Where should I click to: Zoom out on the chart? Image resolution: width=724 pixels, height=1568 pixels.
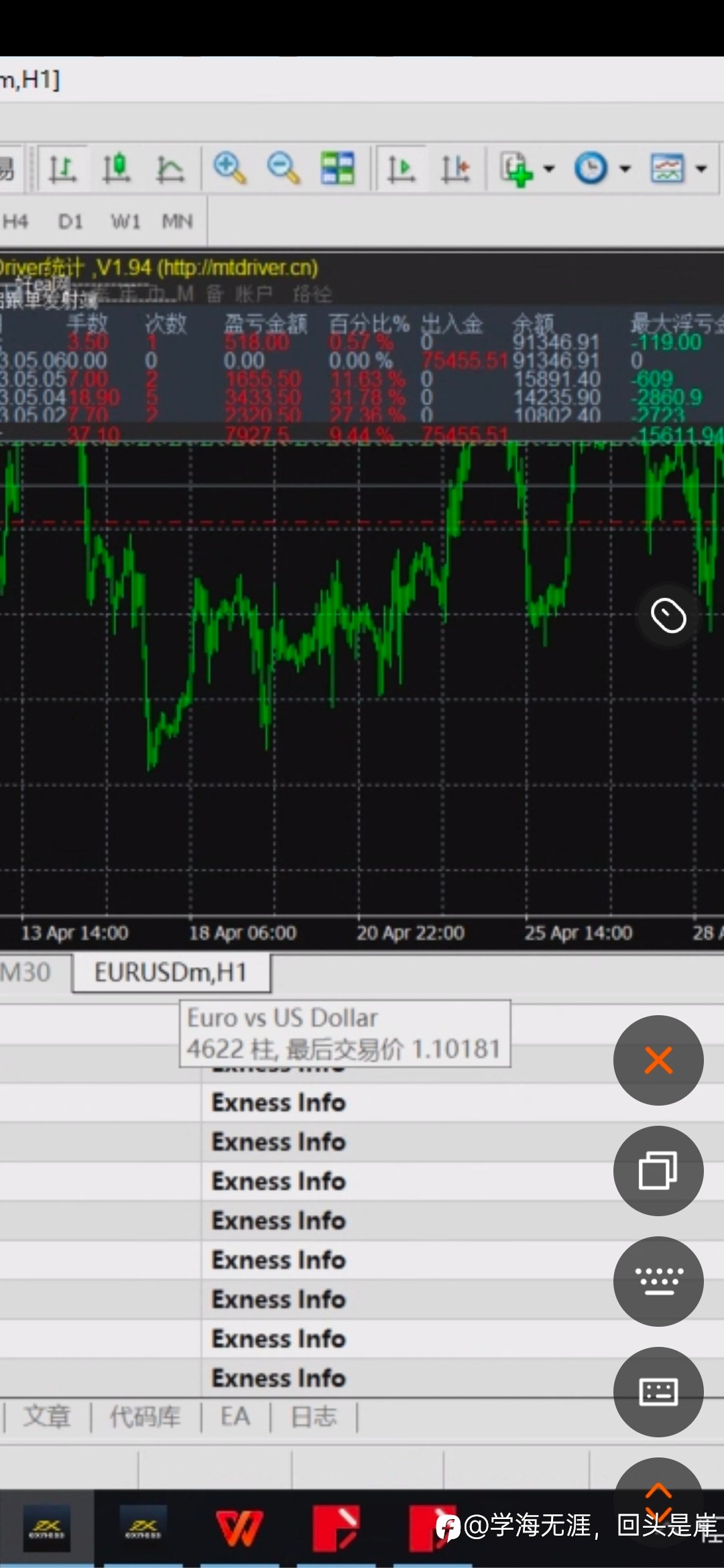(283, 168)
